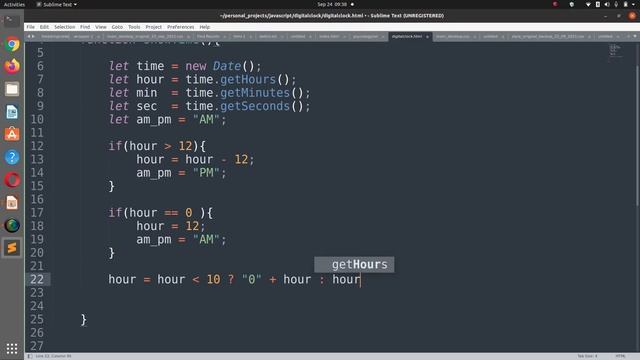Open the Help menu
The width and height of the screenshot is (640, 360).
[x=204, y=27]
